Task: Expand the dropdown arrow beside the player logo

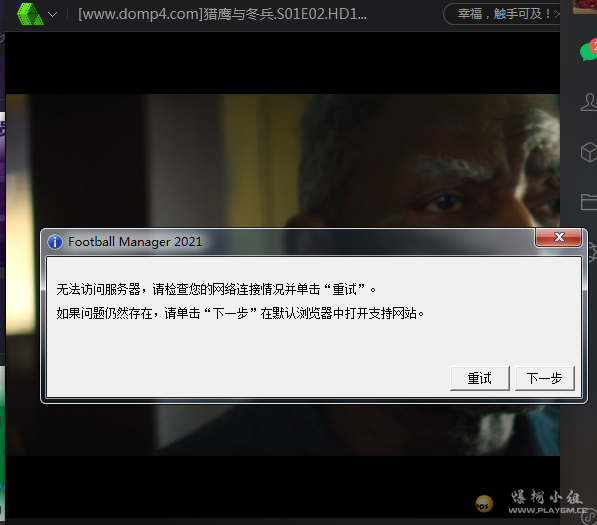Action: pyautogui.click(x=53, y=14)
